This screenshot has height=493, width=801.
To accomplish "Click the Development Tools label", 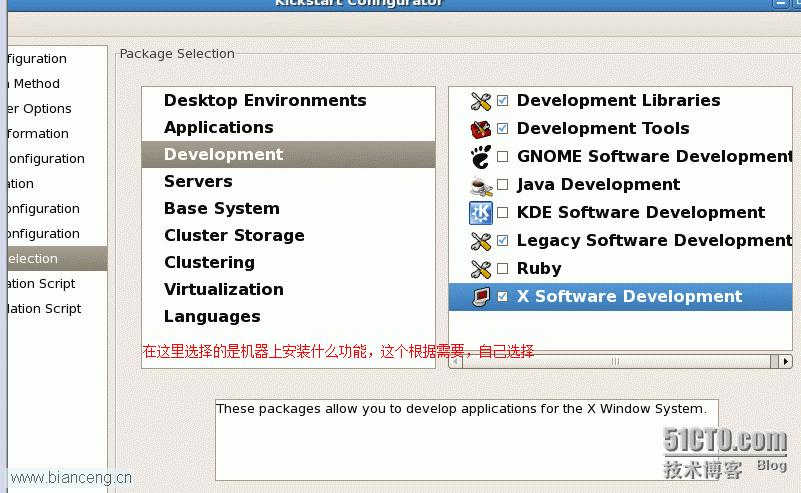I will click(603, 128).
